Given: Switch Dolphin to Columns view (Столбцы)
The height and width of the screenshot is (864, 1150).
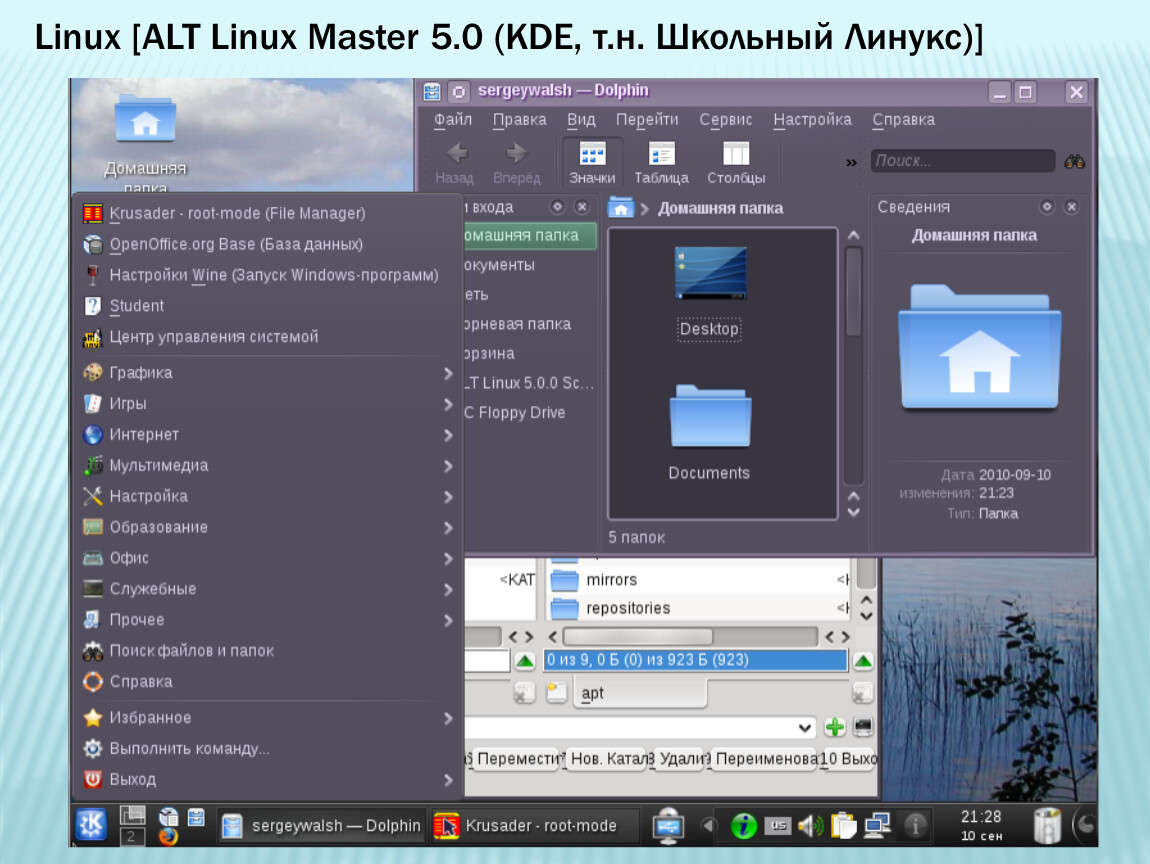Looking at the screenshot, I should click(736, 162).
